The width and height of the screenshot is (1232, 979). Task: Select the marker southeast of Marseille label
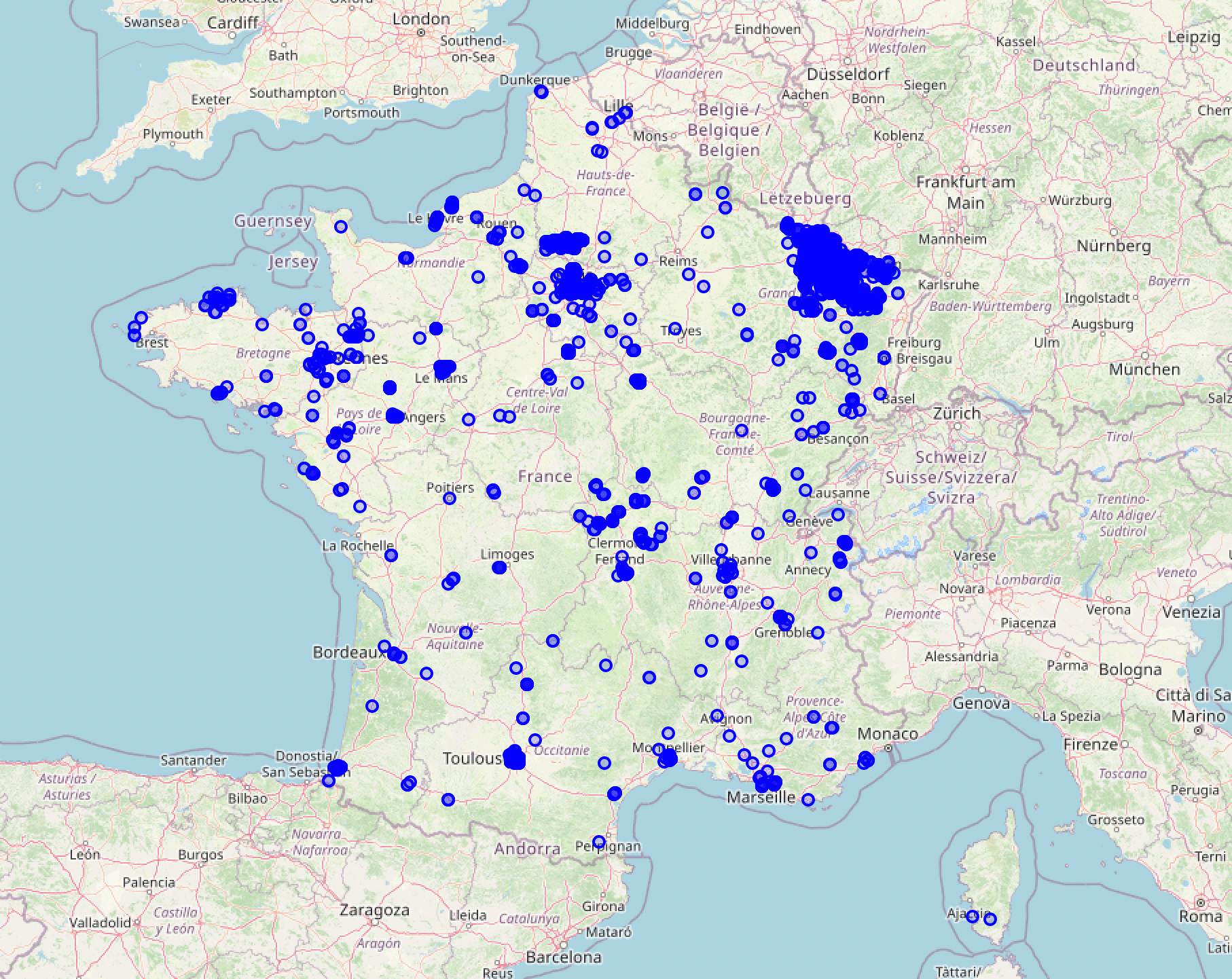coord(808,800)
